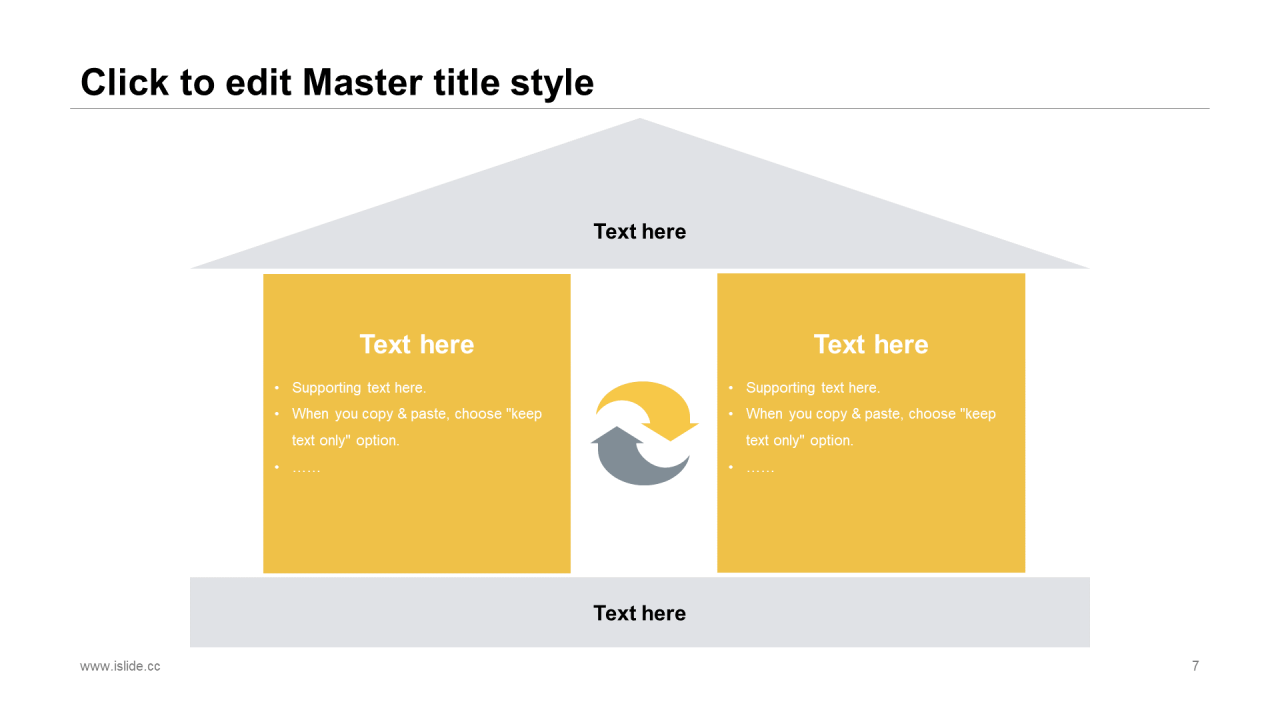1280x720 pixels.
Task: Select left box "Supporting text here." bullet
Action: pyautogui.click(x=359, y=388)
